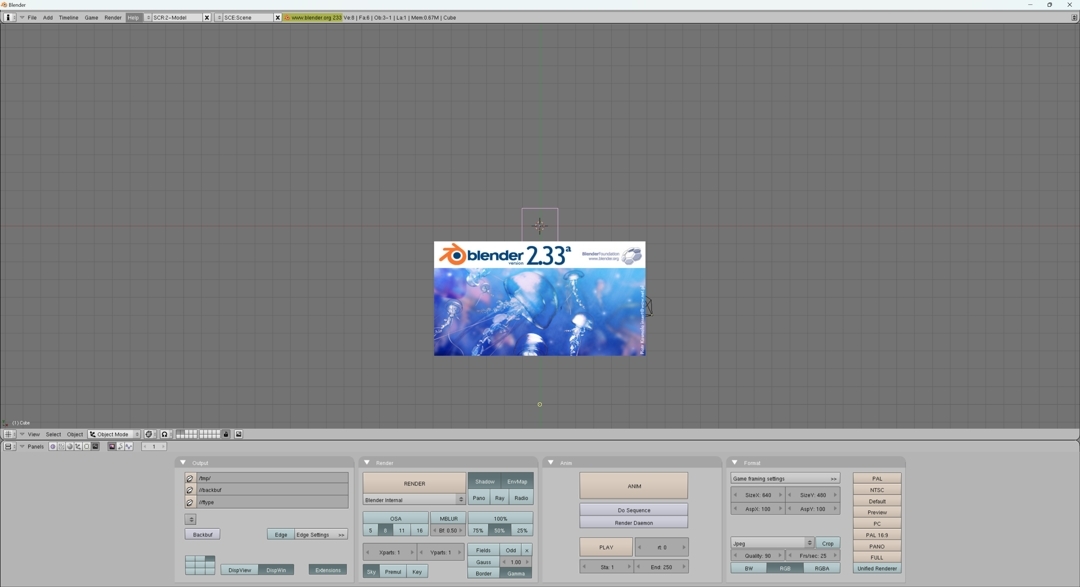Open the Game menu

point(91,17)
